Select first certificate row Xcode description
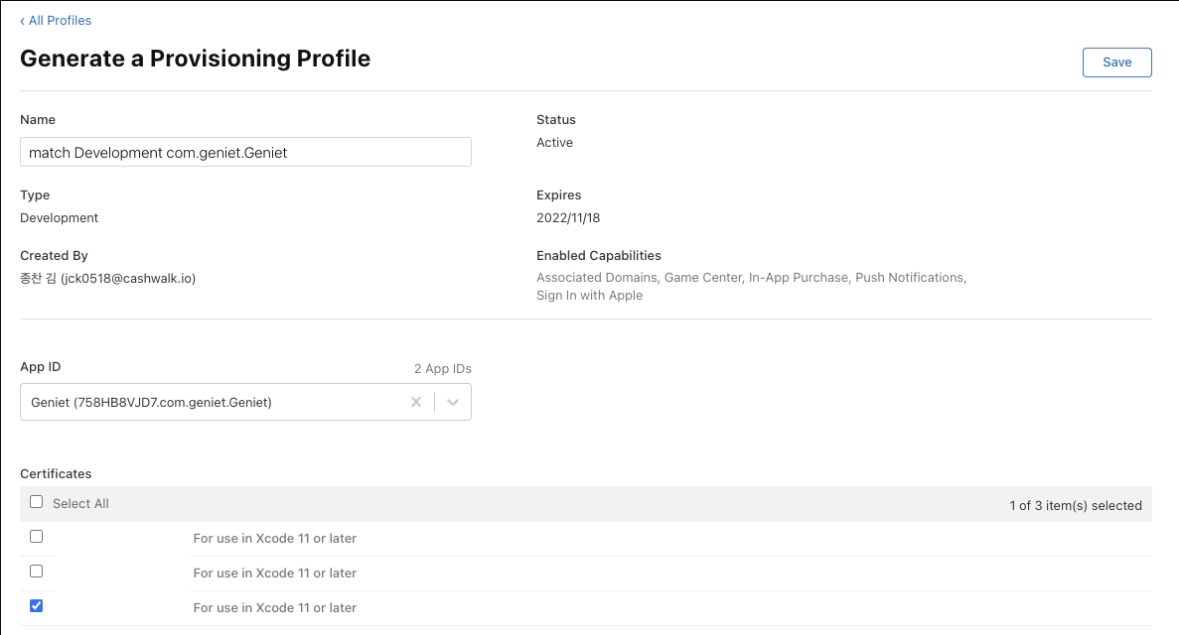 274,539
